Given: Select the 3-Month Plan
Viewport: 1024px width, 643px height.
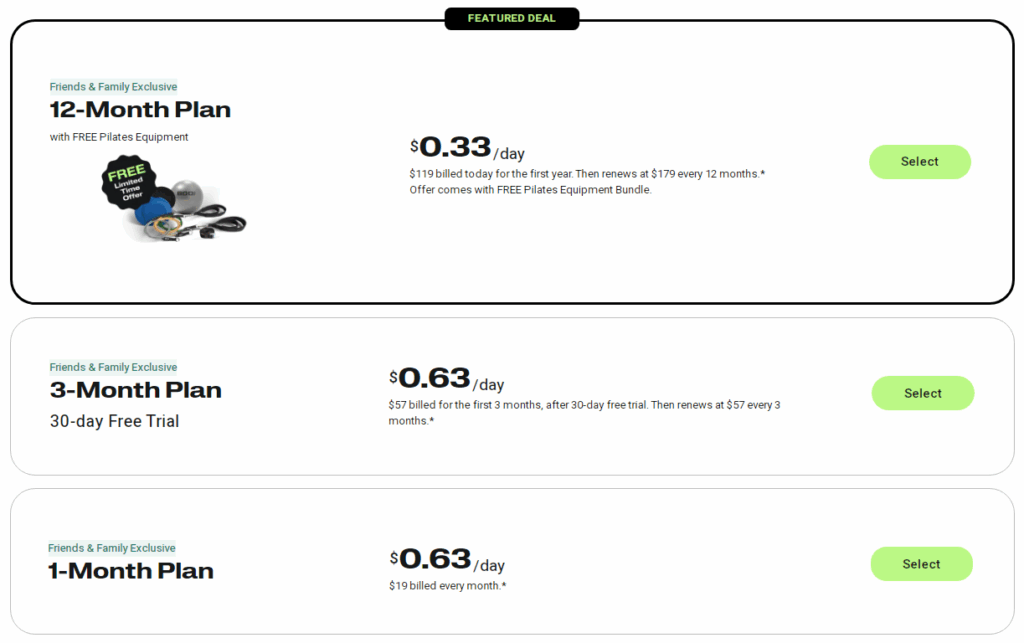Looking at the screenshot, I should pos(922,393).
